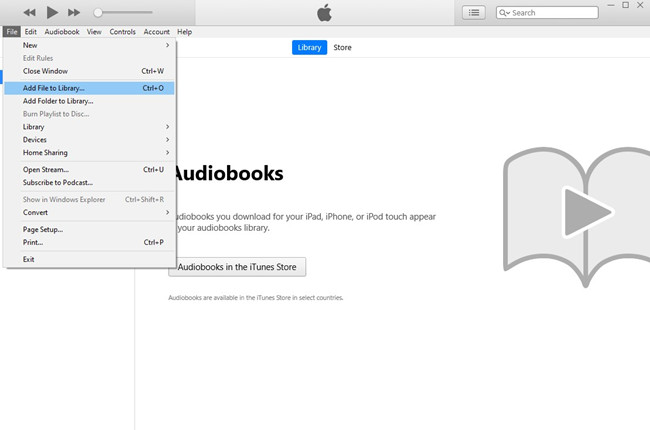Click the audiobook play illustration
The height and width of the screenshot is (430, 650).
(x=576, y=216)
